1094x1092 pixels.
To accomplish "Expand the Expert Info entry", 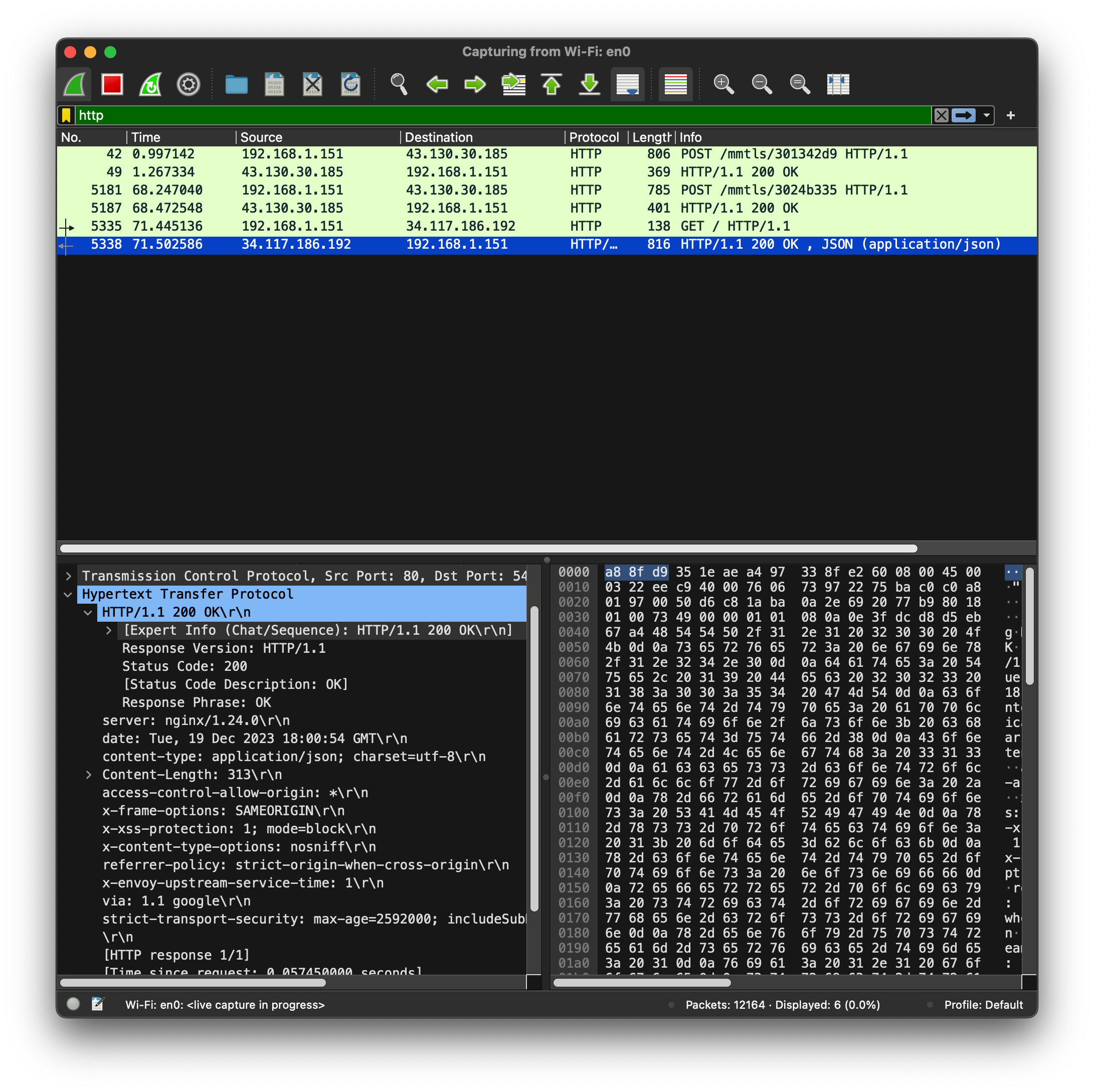I will [109, 630].
